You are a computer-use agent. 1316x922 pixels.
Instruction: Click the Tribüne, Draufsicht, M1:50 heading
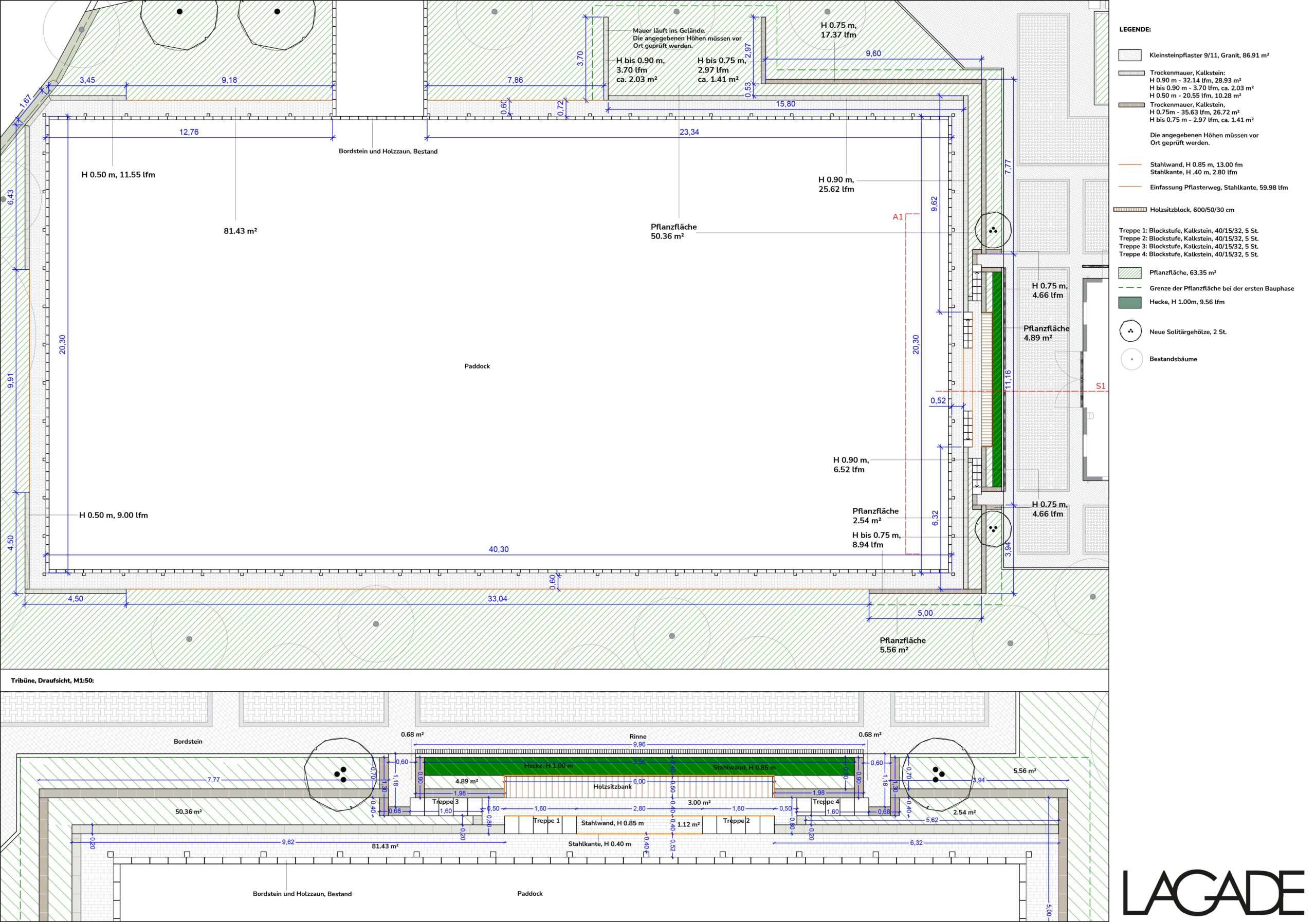[x=52, y=680]
